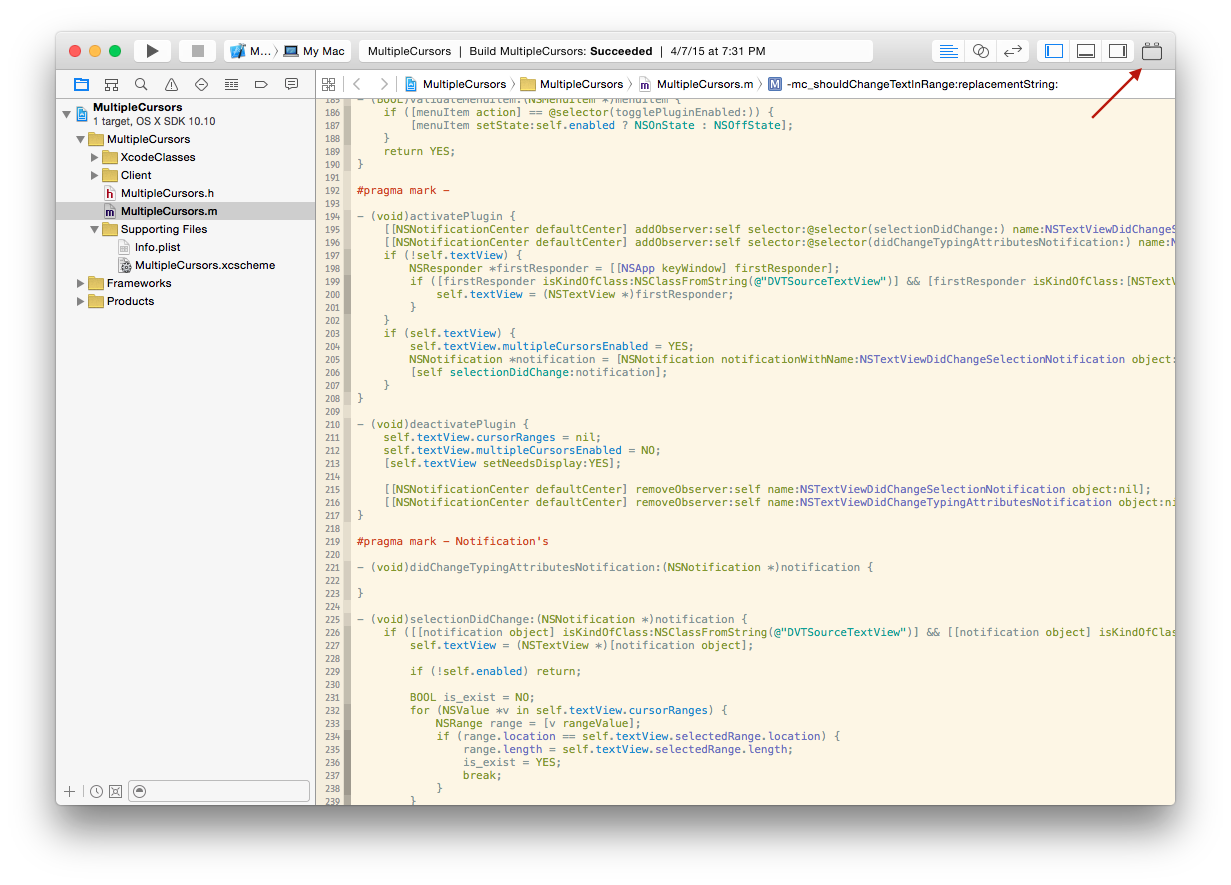The width and height of the screenshot is (1231, 885).
Task: Filter navigator by source-control status icon
Action: [x=115, y=791]
